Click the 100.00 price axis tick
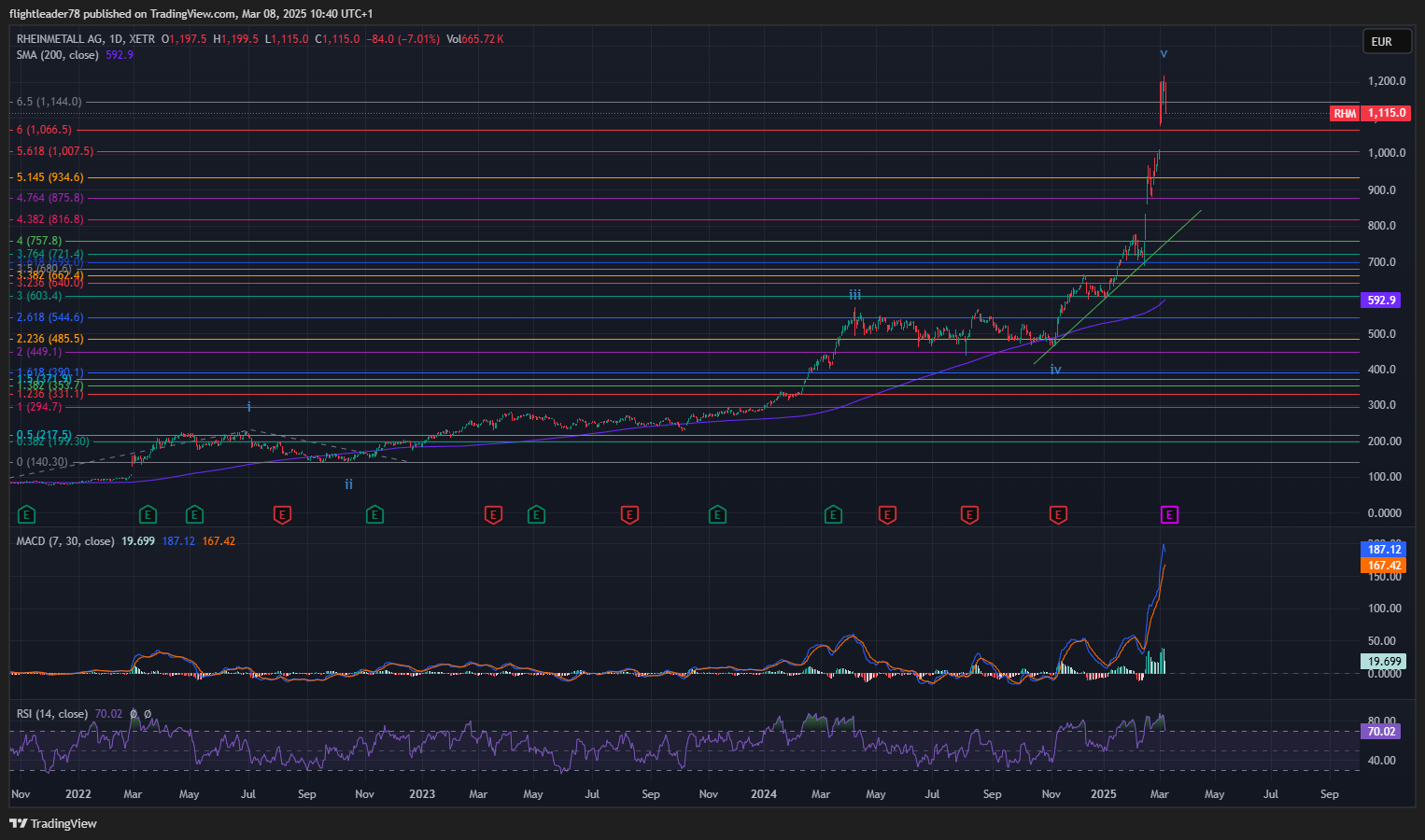 coord(1385,477)
